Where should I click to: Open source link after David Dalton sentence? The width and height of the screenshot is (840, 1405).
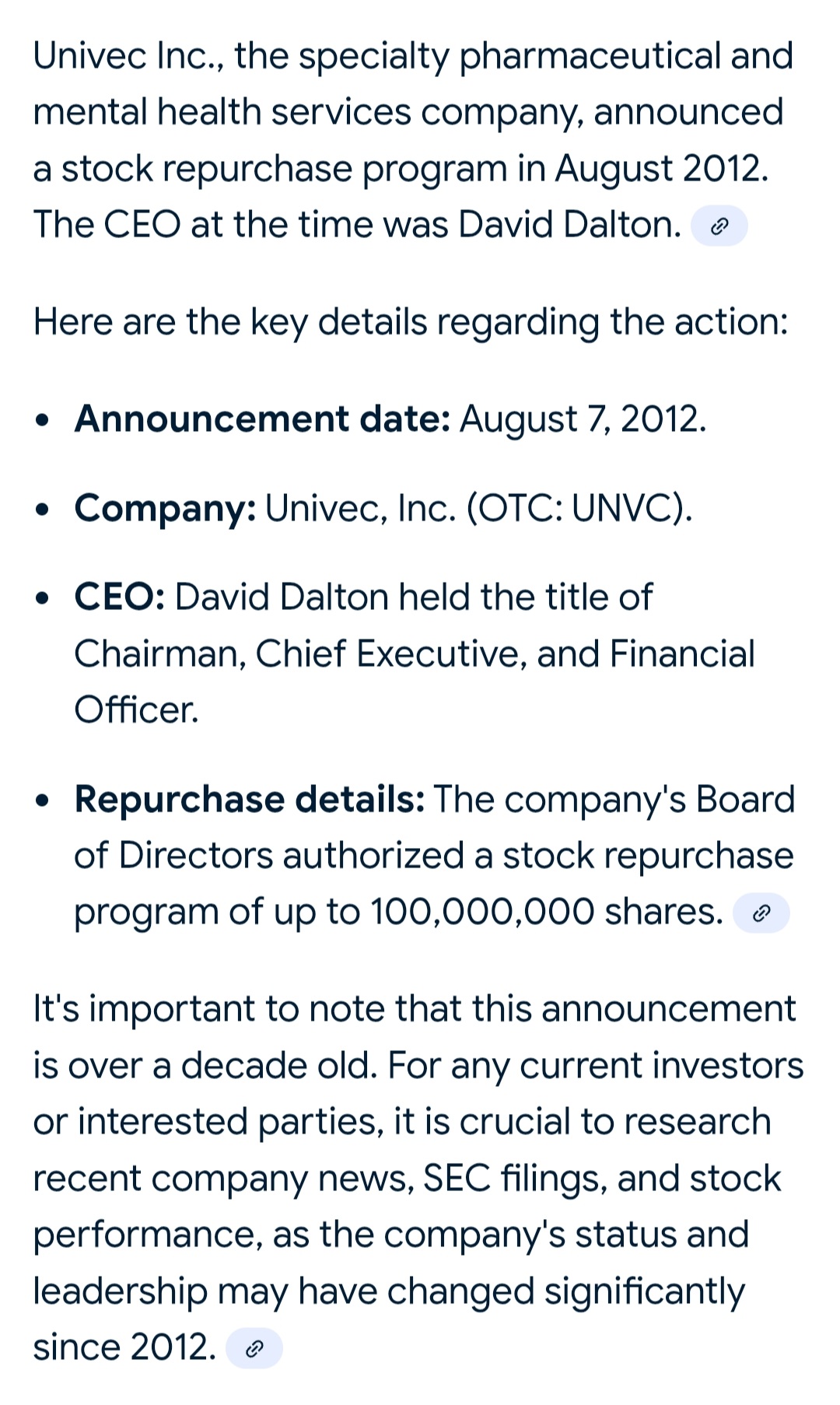[x=719, y=226]
